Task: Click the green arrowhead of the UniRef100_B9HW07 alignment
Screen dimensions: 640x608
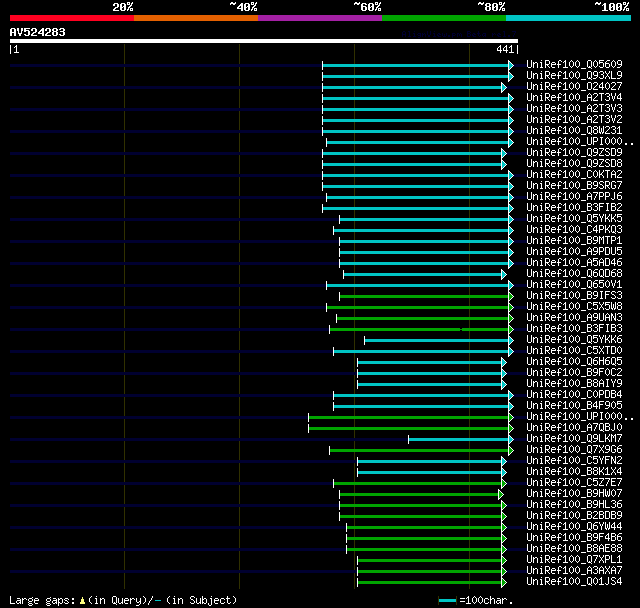Action: coord(501,495)
